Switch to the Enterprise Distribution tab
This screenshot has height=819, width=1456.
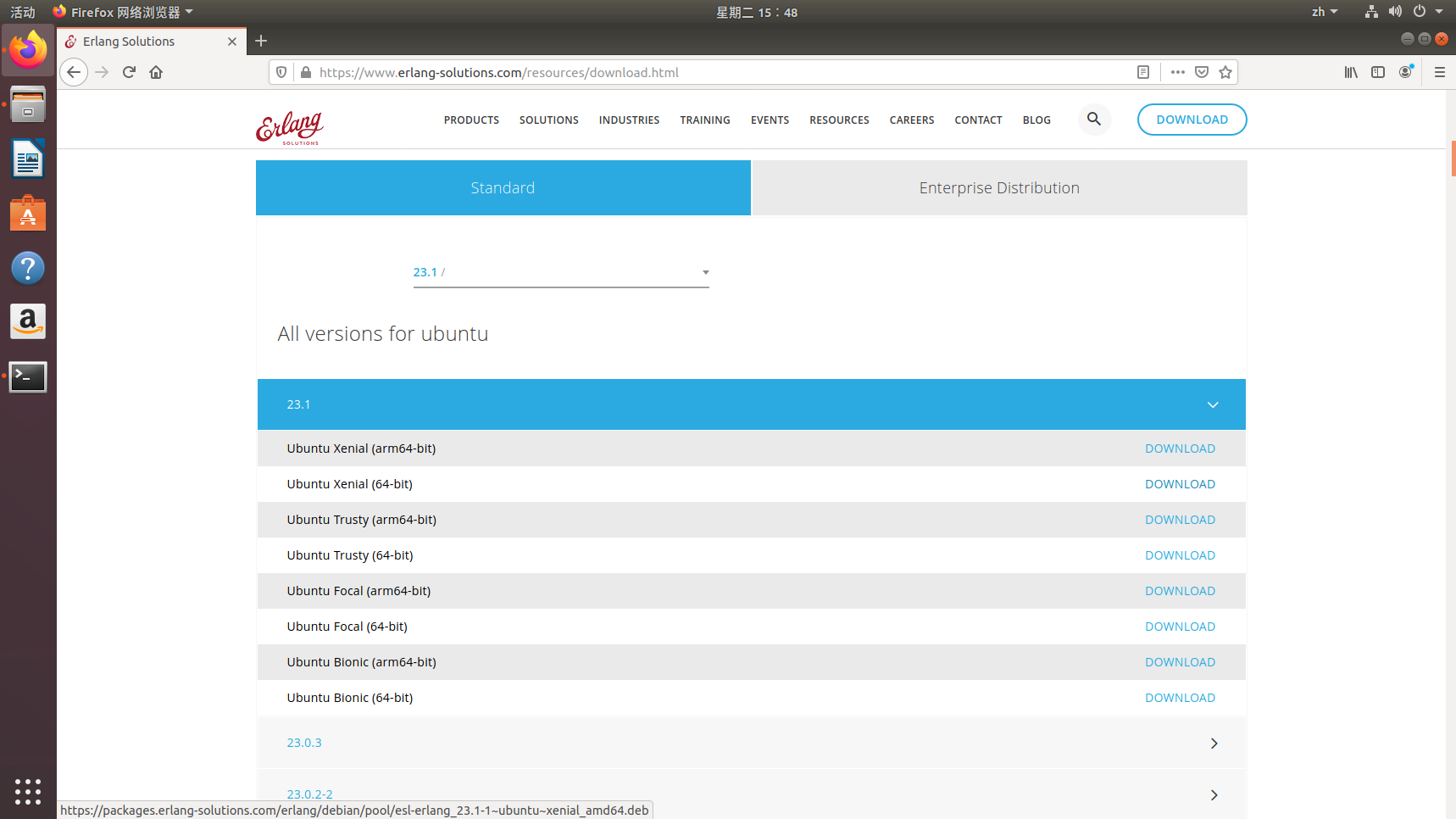[998, 187]
